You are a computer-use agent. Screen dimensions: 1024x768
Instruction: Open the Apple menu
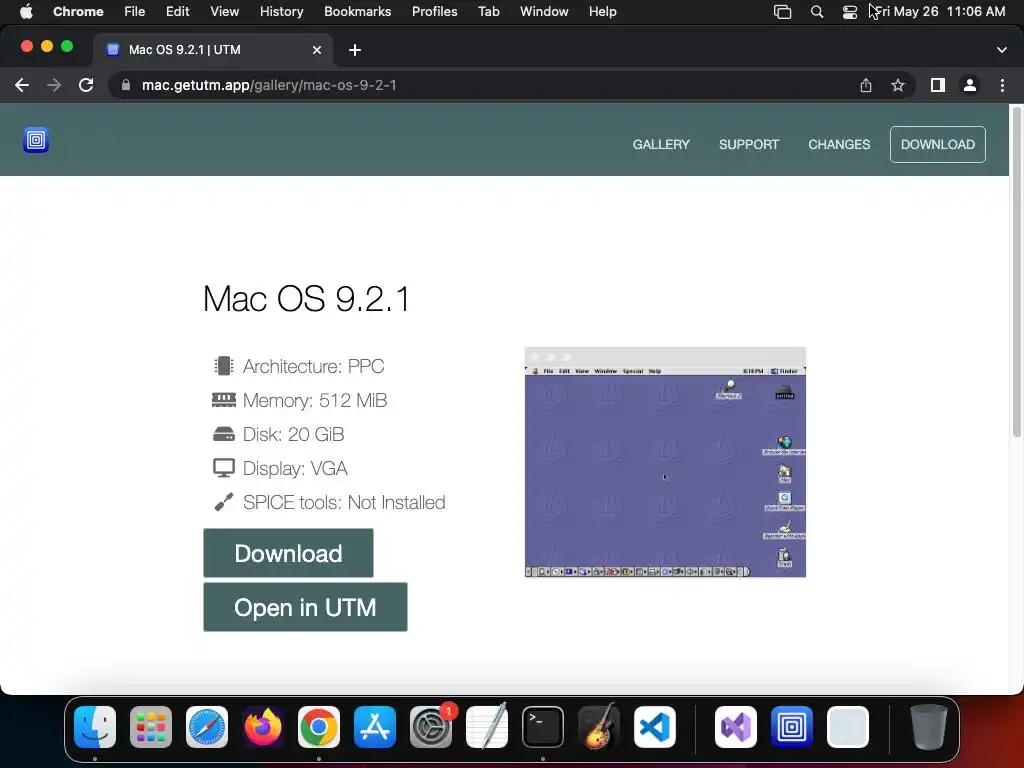click(26, 12)
